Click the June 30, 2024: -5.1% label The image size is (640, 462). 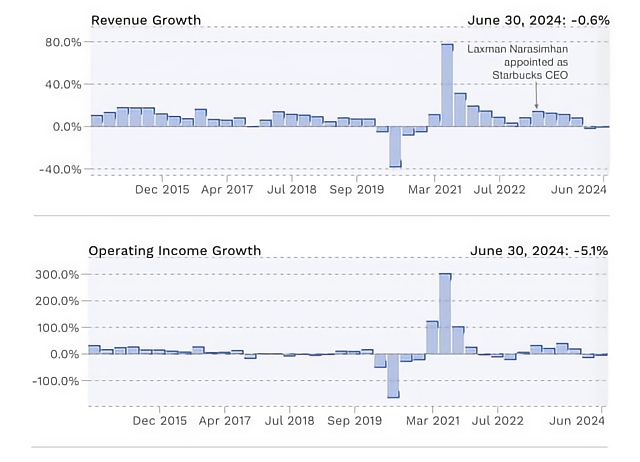539,250
